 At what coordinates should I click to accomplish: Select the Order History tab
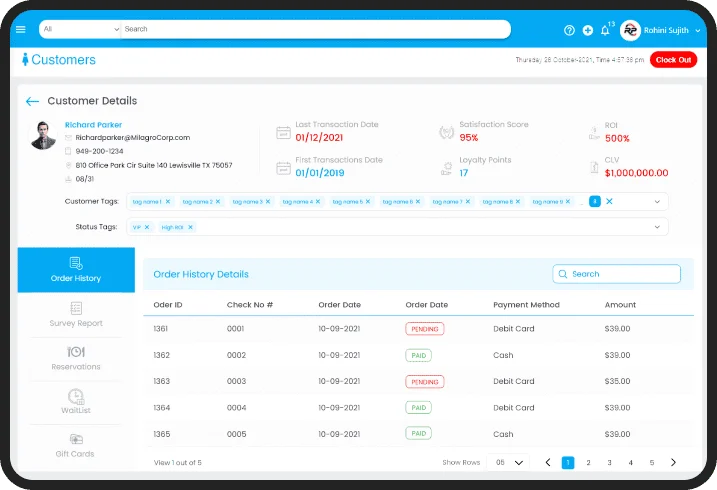pyautogui.click(x=76, y=270)
